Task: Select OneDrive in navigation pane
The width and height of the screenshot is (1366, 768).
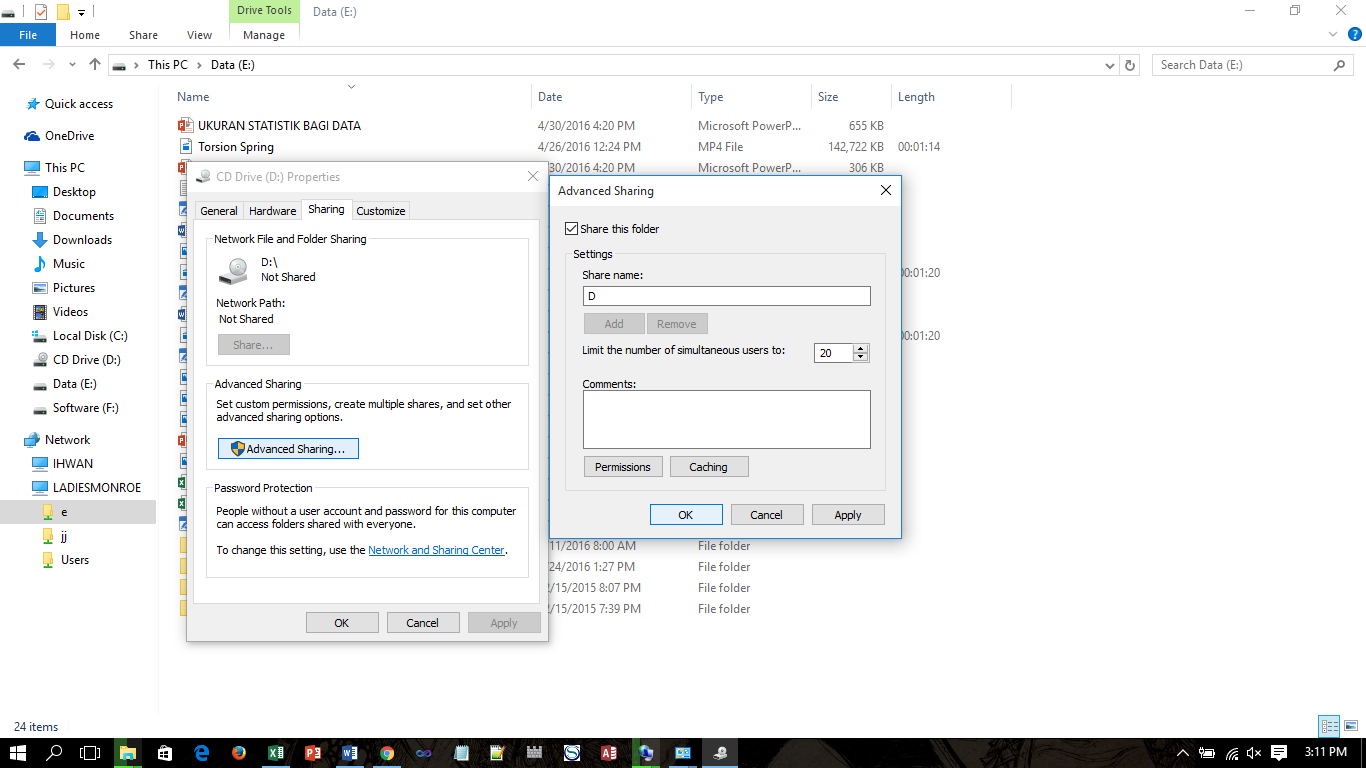Action: click(x=69, y=136)
